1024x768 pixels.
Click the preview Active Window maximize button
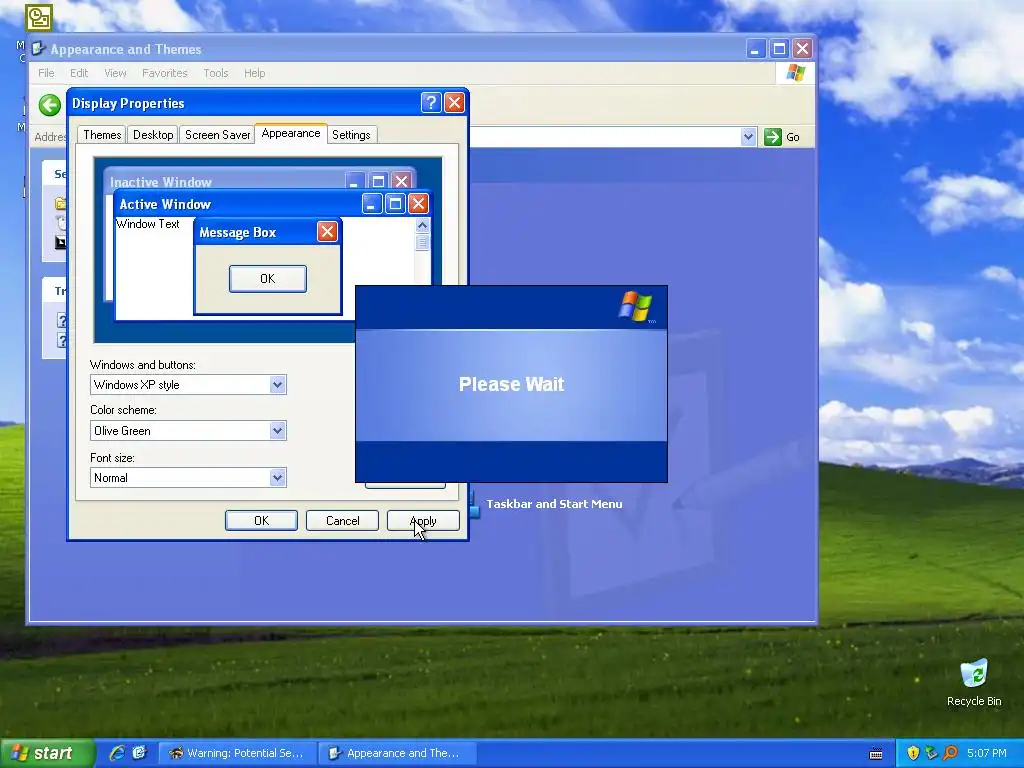pos(395,204)
